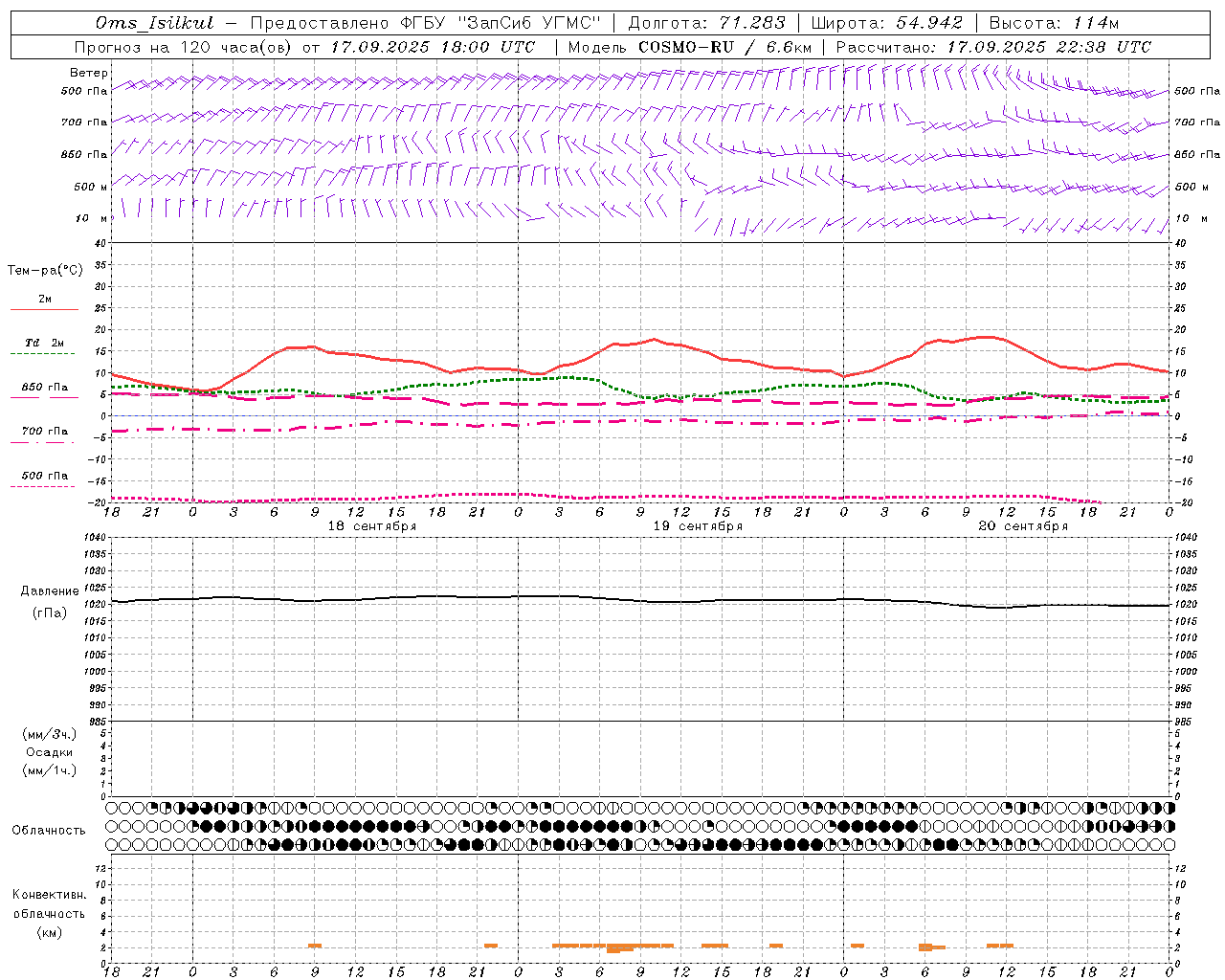Image resolution: width=1225 pixels, height=980 pixels.
Task: Click the "Давление" pressure panel label
Action: [50, 591]
